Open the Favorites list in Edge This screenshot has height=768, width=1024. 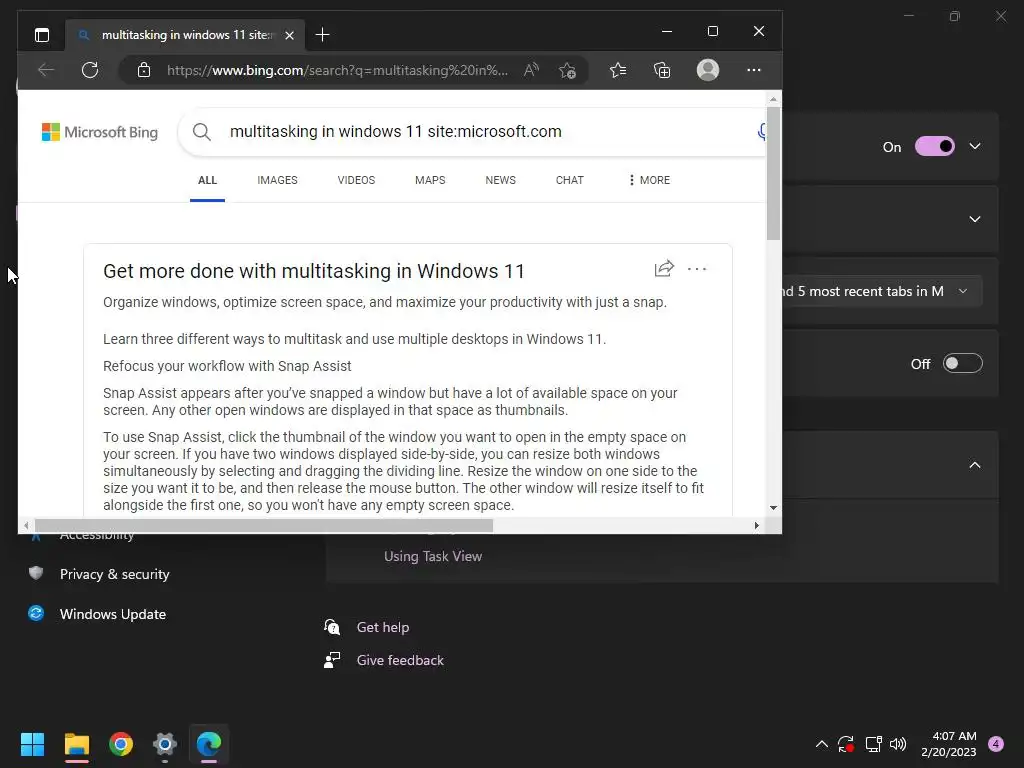[618, 70]
